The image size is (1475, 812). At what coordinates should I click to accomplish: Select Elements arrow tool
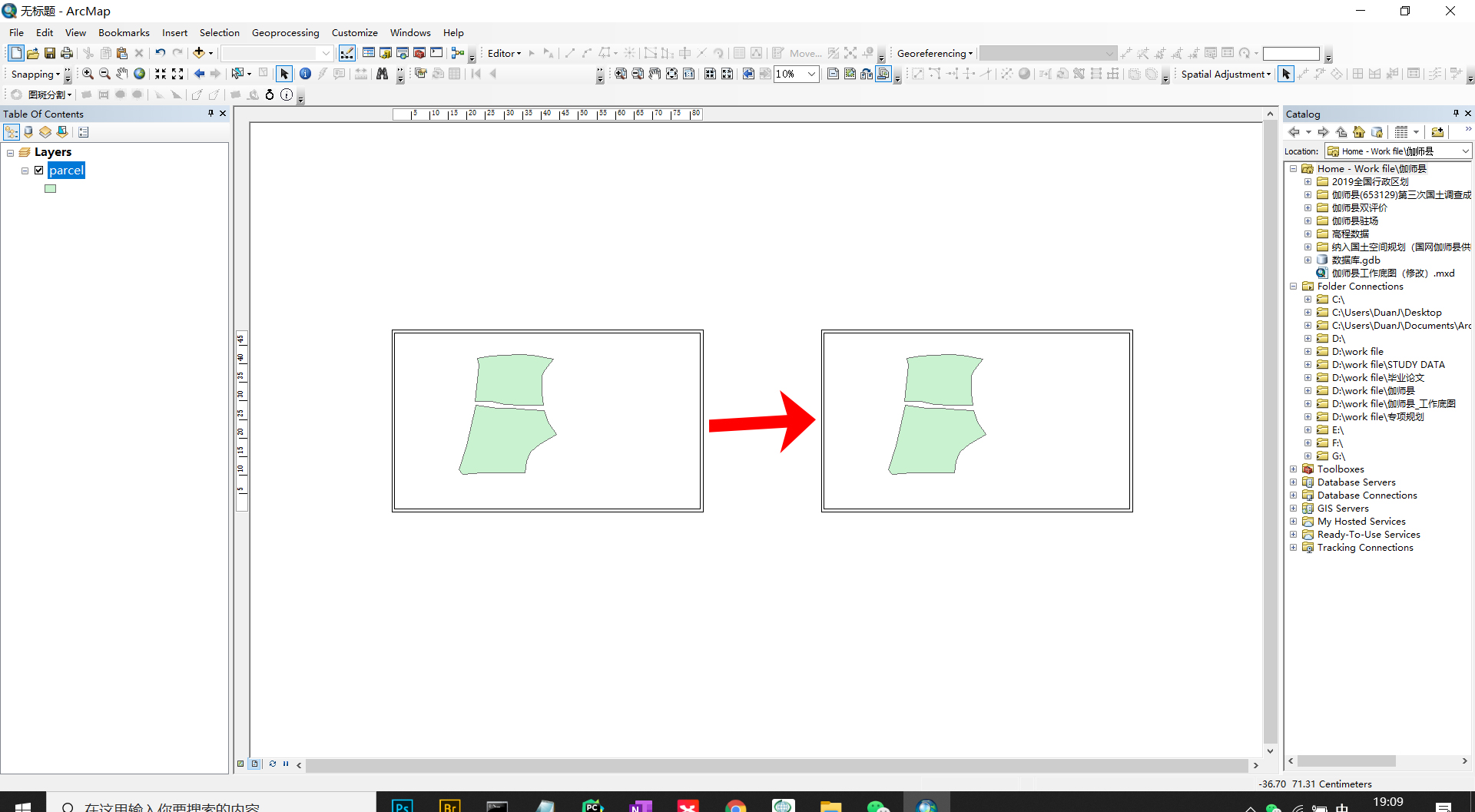284,74
